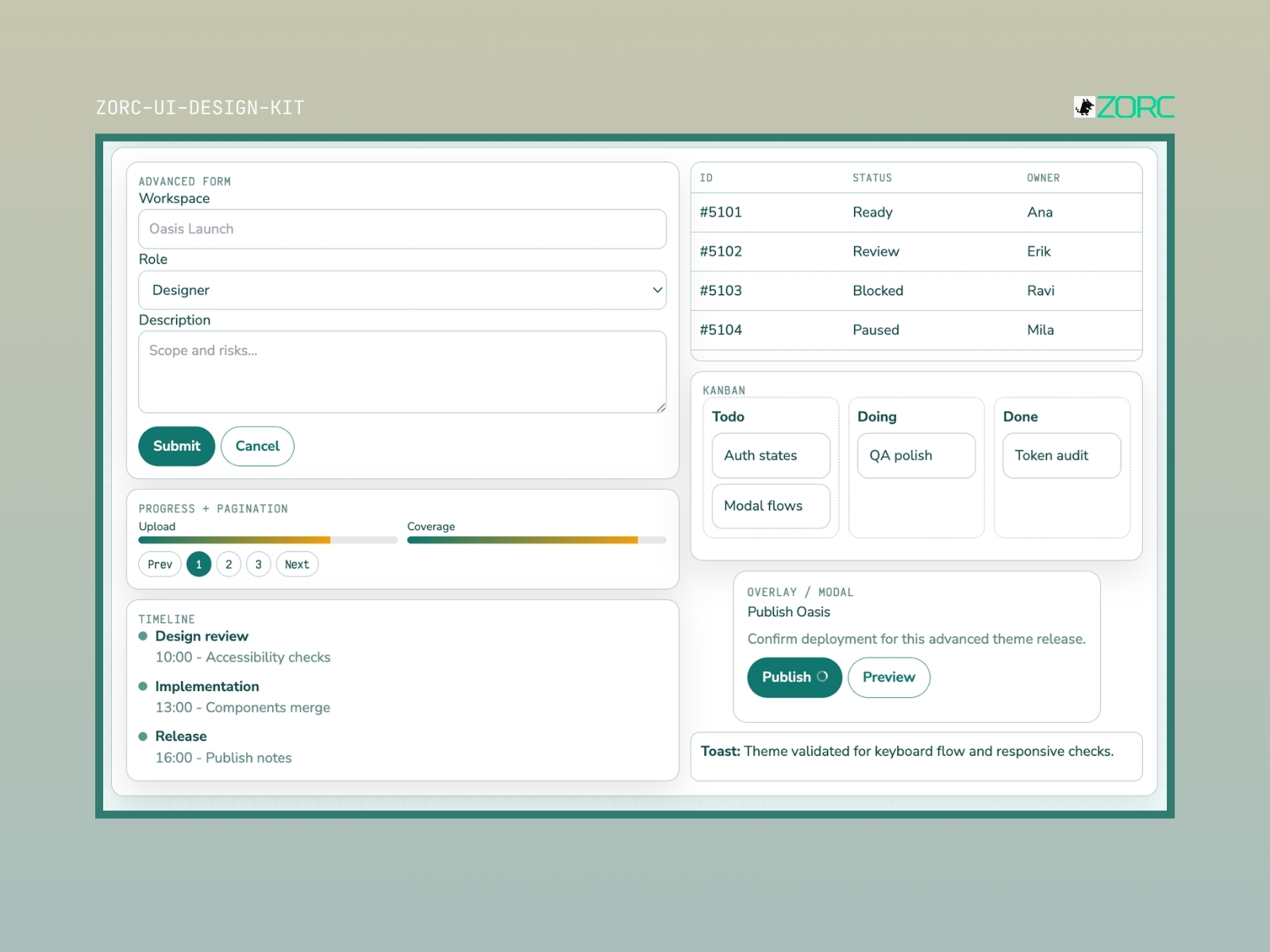The image size is (1270, 952).
Task: Sort by the STATUS column header
Action: pyautogui.click(x=872, y=178)
